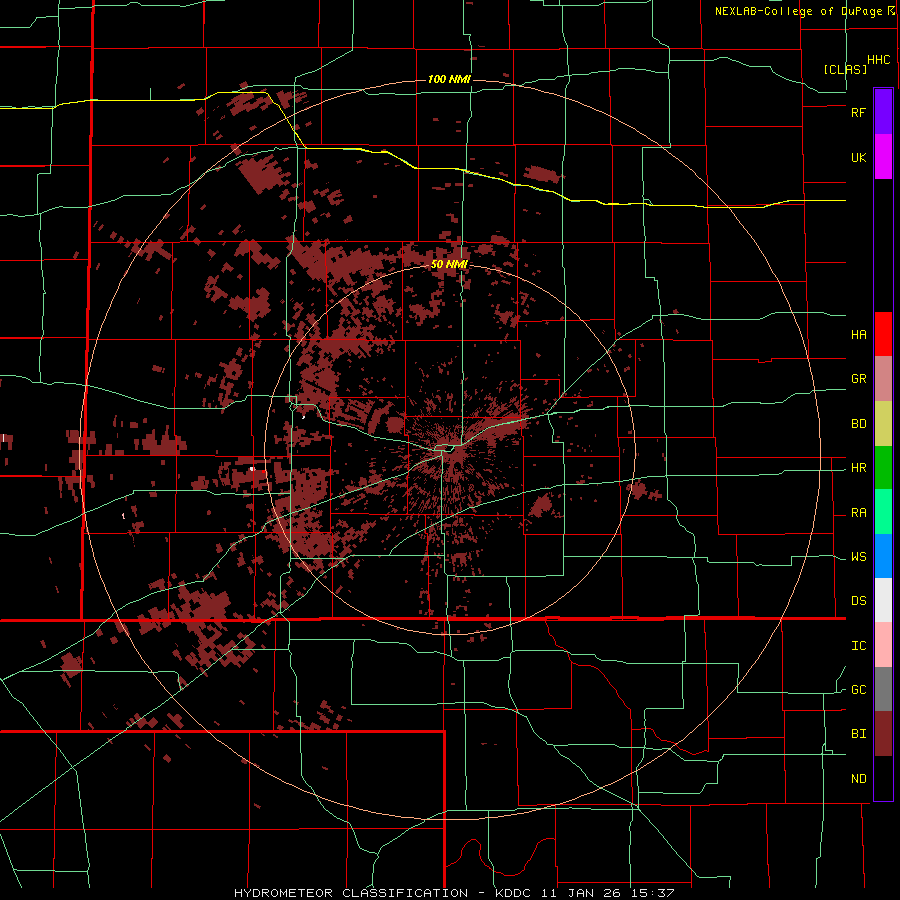The height and width of the screenshot is (900, 900).
Task: Click the BI legend label
Action: coord(858,734)
